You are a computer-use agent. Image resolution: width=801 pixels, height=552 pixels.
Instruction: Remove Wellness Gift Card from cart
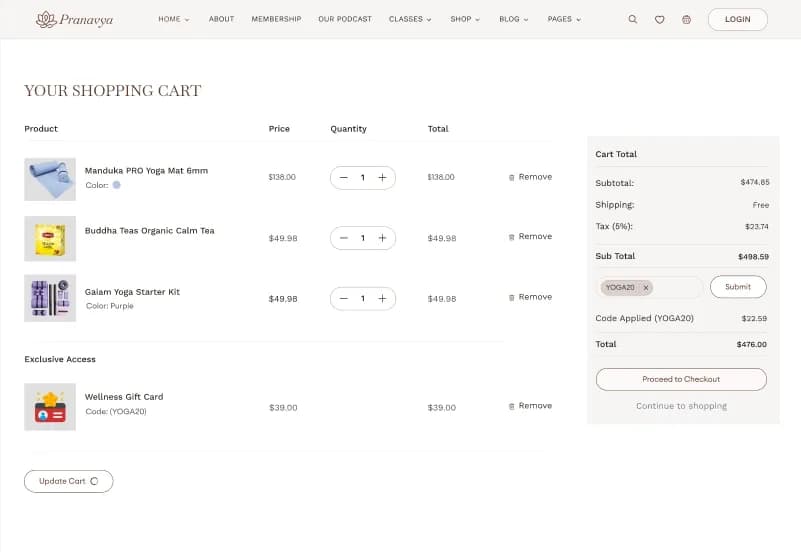click(530, 405)
